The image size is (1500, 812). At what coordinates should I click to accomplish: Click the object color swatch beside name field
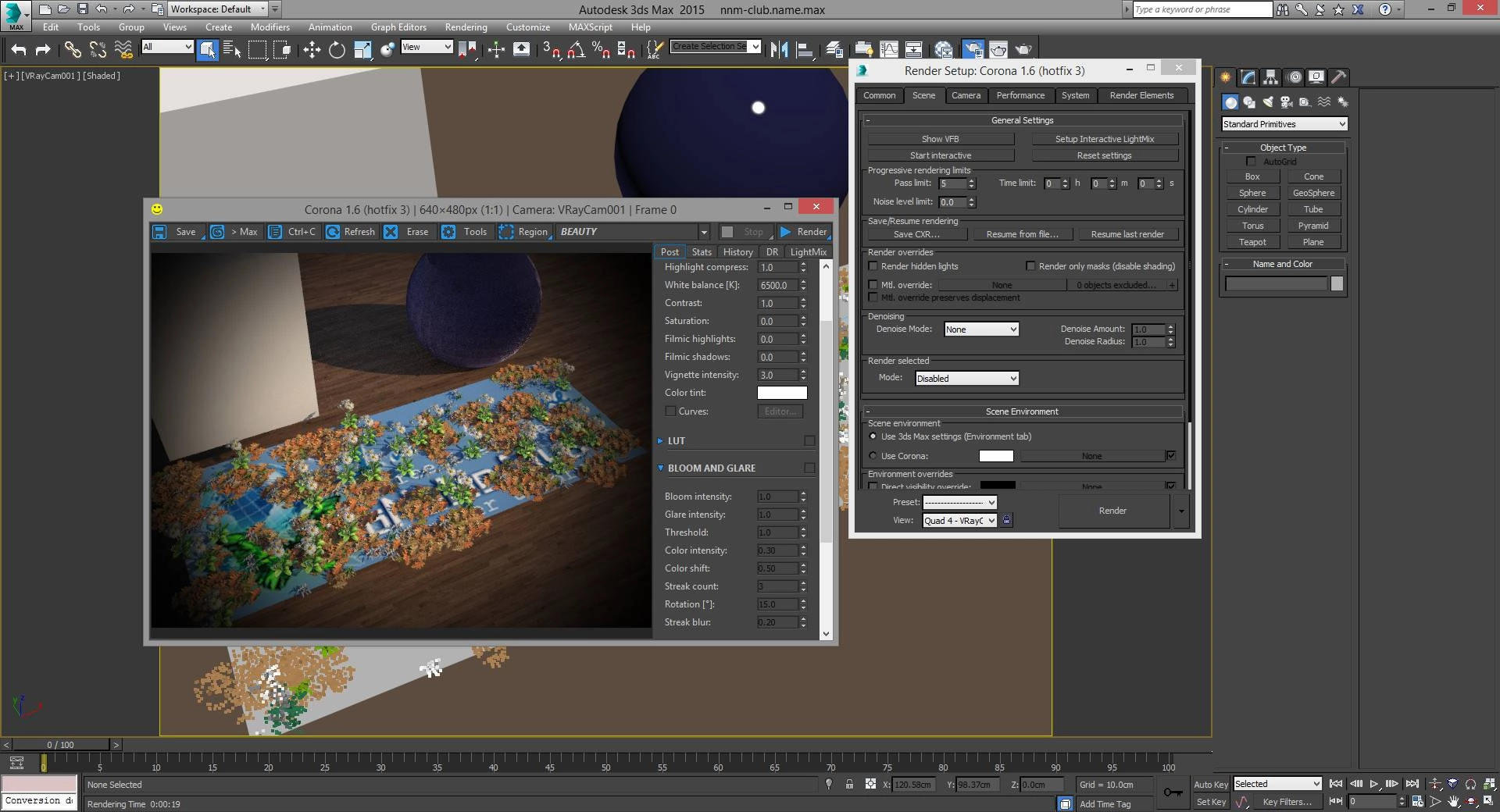tap(1337, 284)
